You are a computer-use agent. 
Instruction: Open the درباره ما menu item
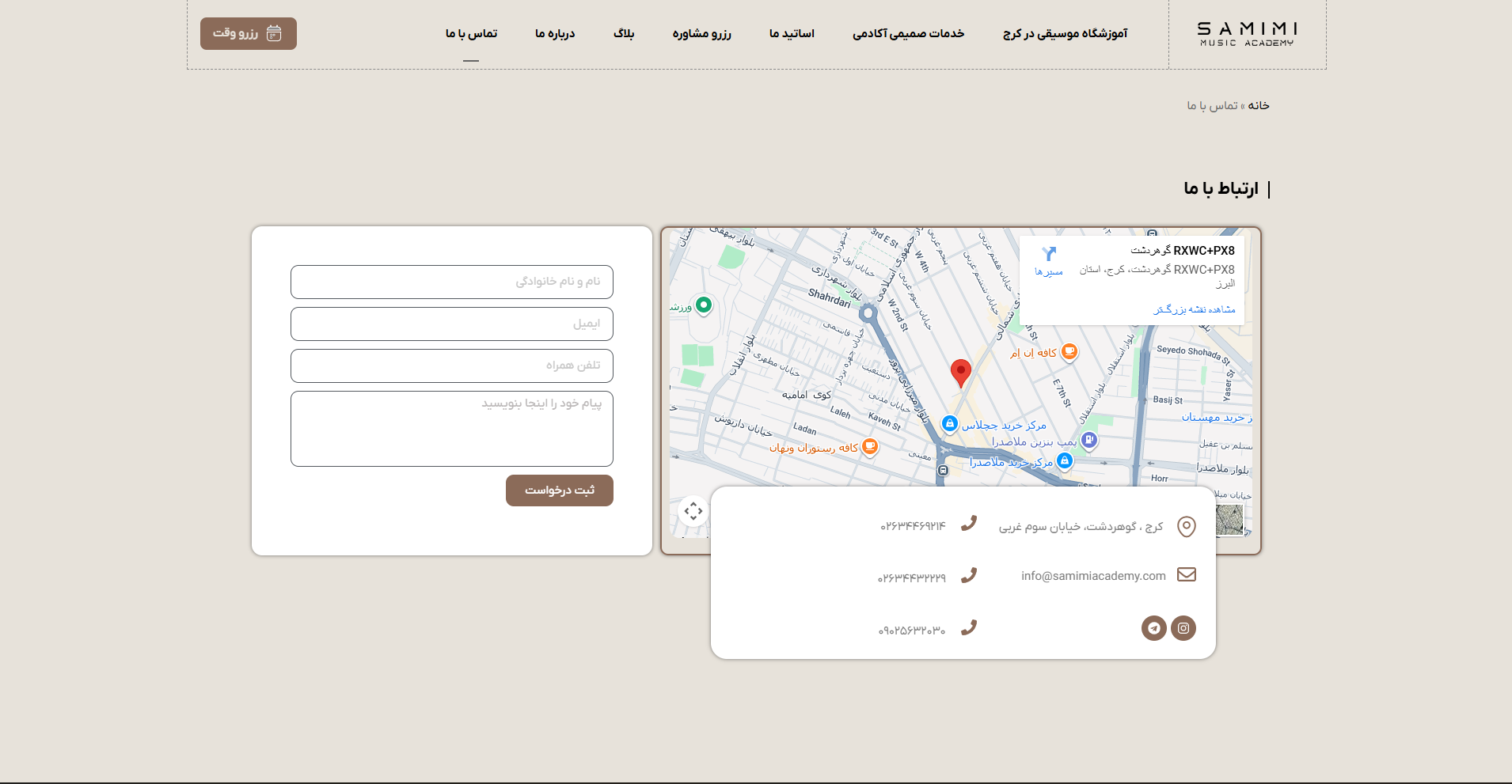tap(555, 33)
